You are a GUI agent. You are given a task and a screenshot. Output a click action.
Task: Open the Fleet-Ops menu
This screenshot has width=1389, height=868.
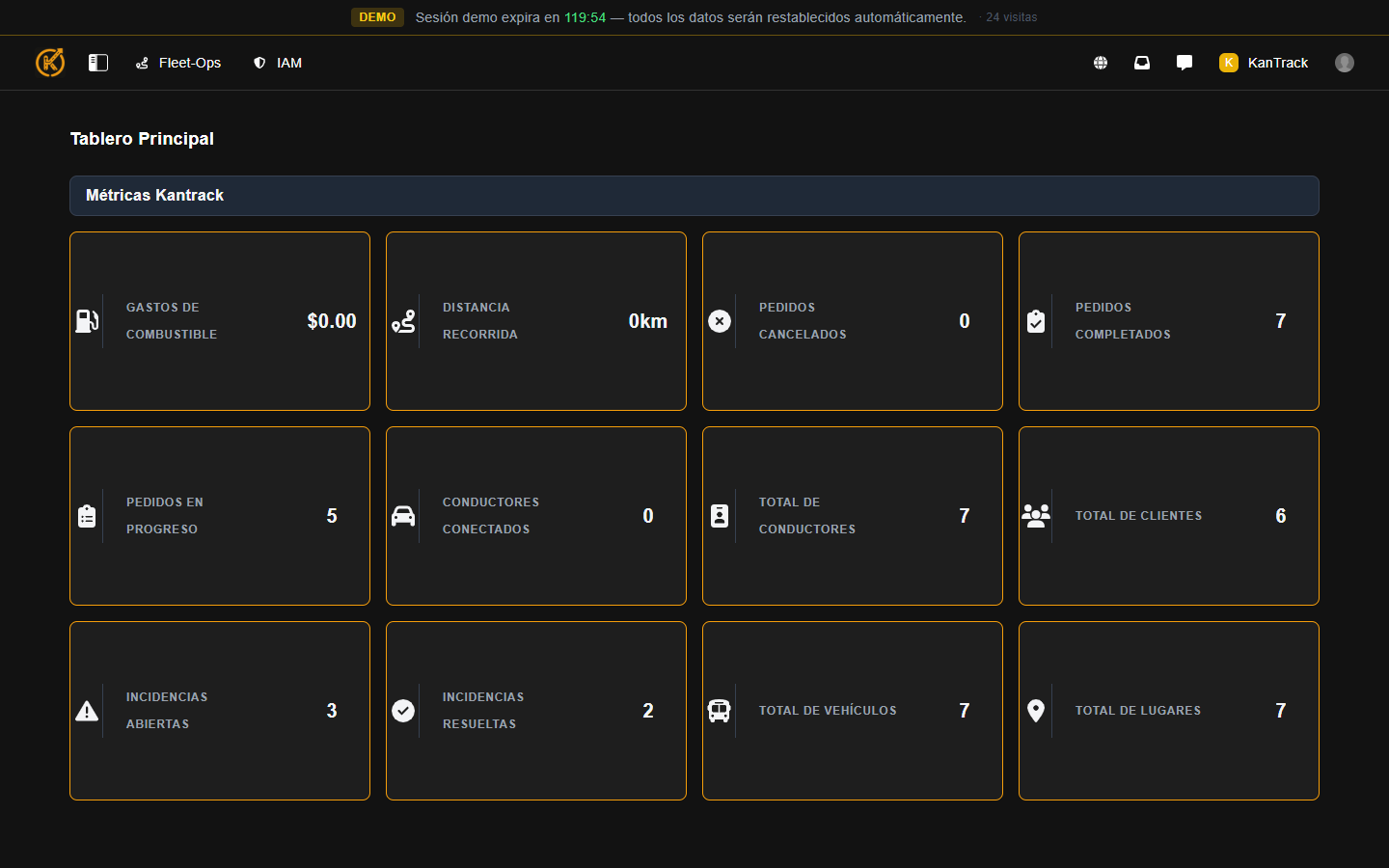178,63
